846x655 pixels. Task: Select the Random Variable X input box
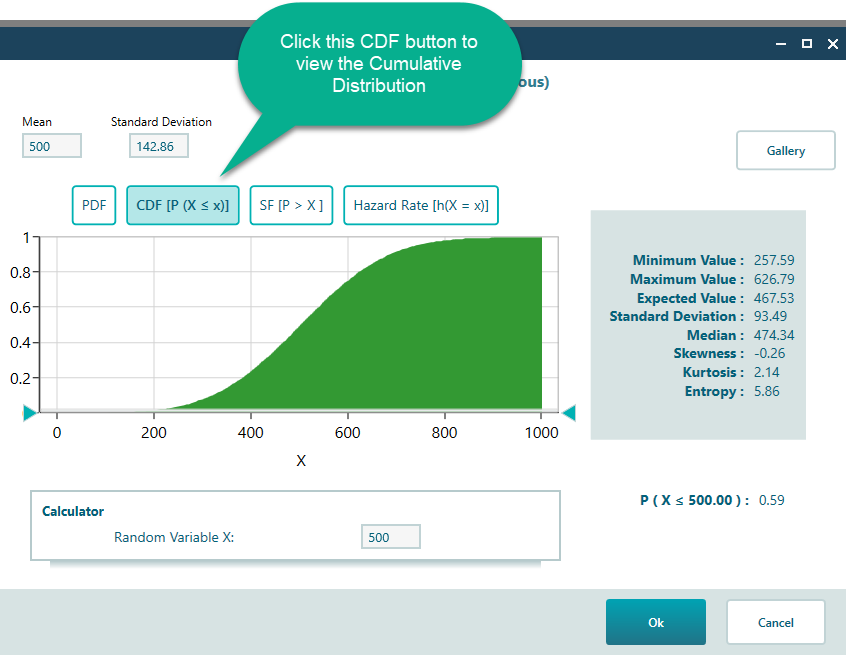[390, 537]
